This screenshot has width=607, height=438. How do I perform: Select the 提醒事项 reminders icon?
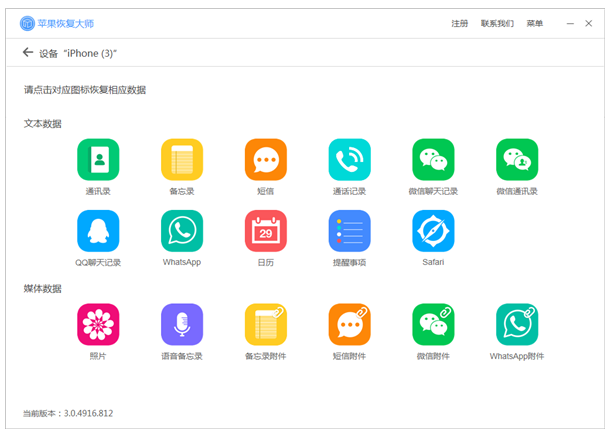pyautogui.click(x=350, y=231)
